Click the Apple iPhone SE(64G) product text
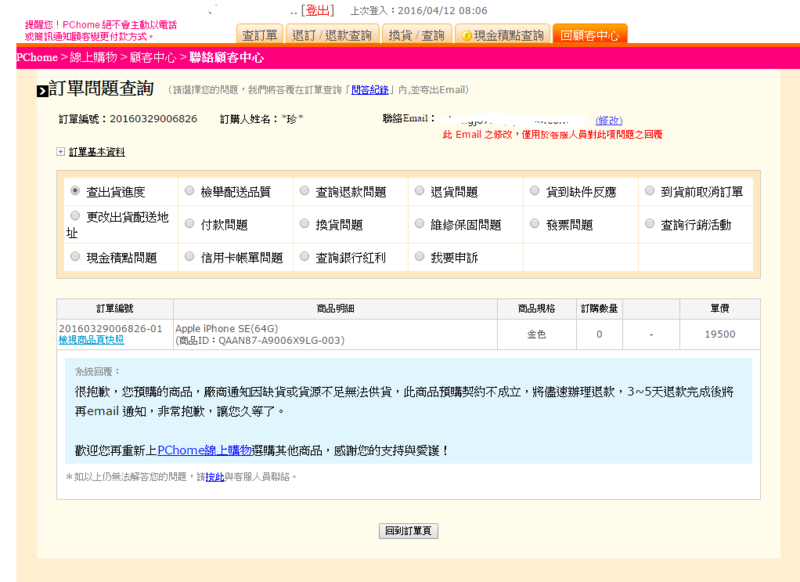The height and width of the screenshot is (582, 800). tap(227, 328)
